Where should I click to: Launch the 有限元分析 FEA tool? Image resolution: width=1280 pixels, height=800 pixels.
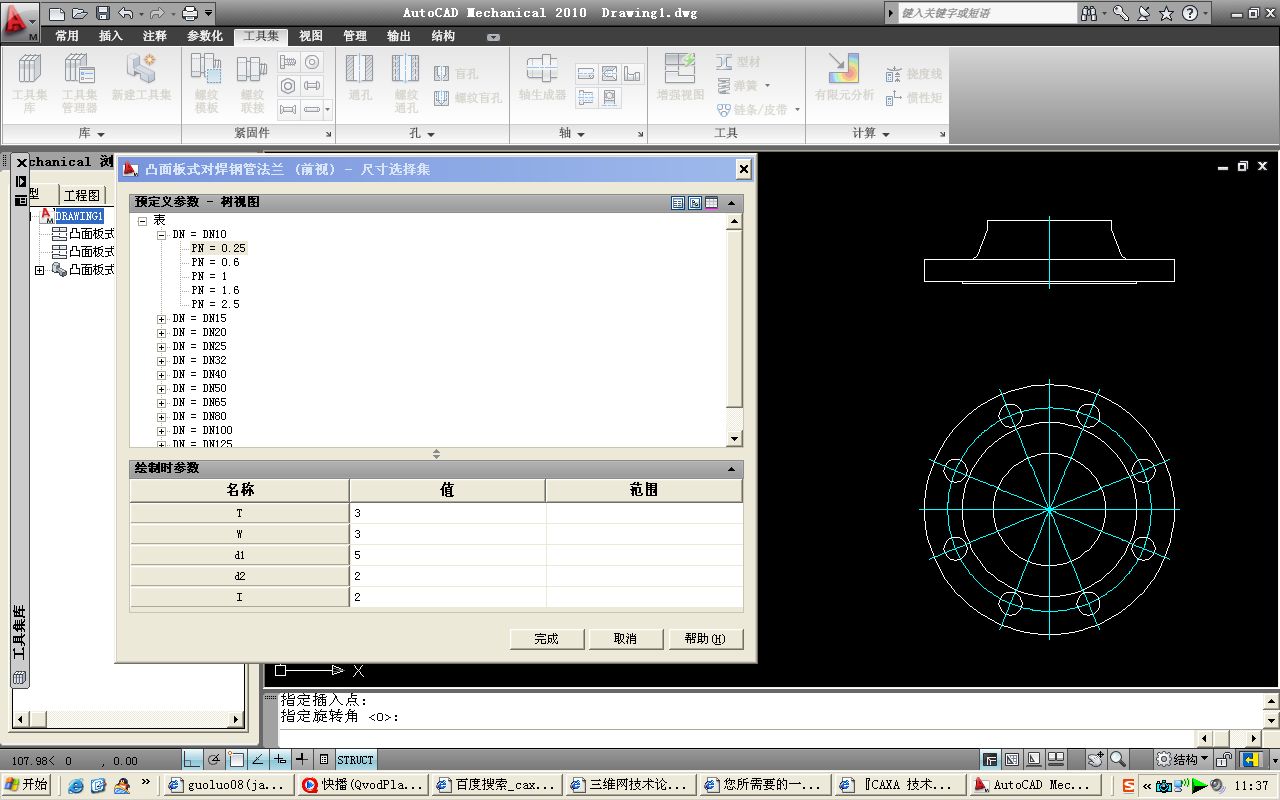(x=843, y=80)
